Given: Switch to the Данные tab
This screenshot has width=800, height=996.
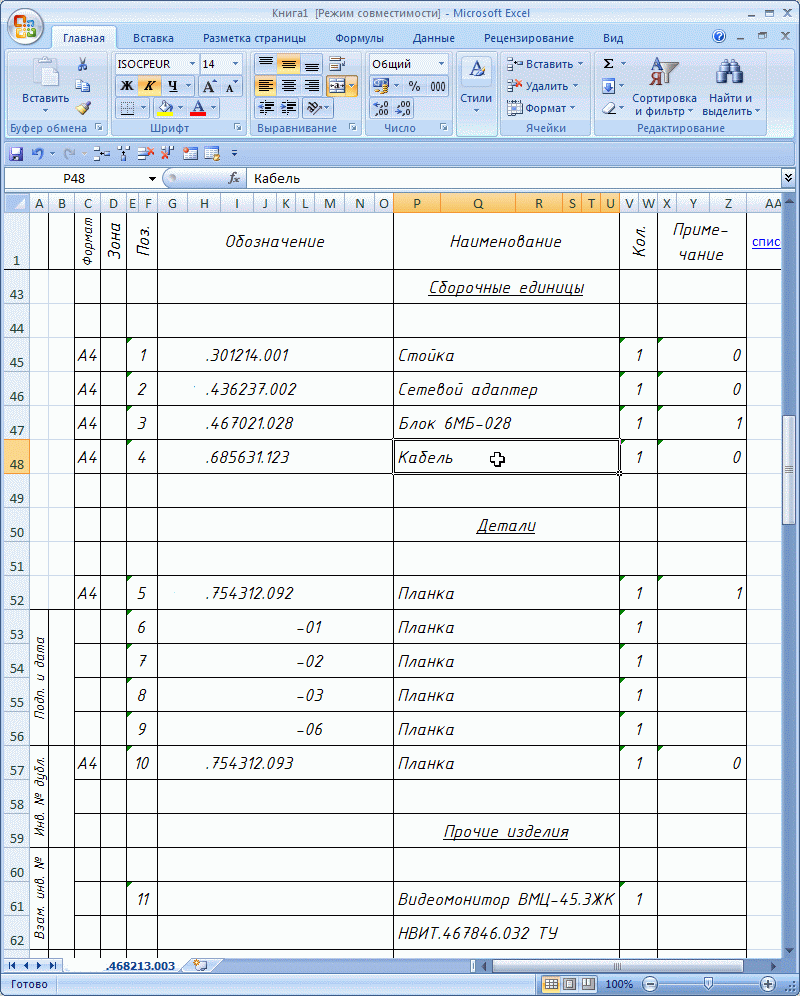Looking at the screenshot, I should tap(433, 38).
